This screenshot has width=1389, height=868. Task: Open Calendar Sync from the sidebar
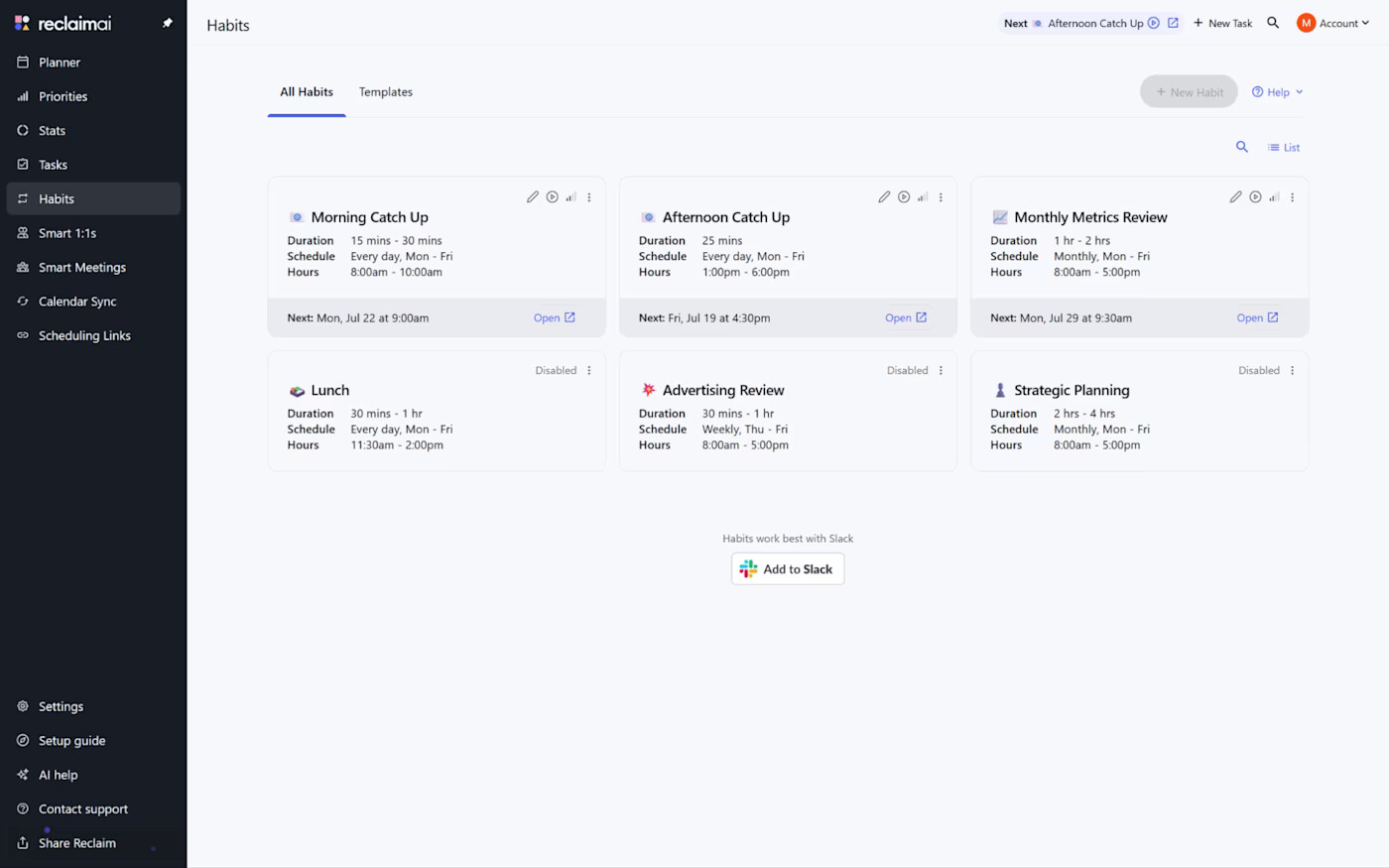coord(76,302)
